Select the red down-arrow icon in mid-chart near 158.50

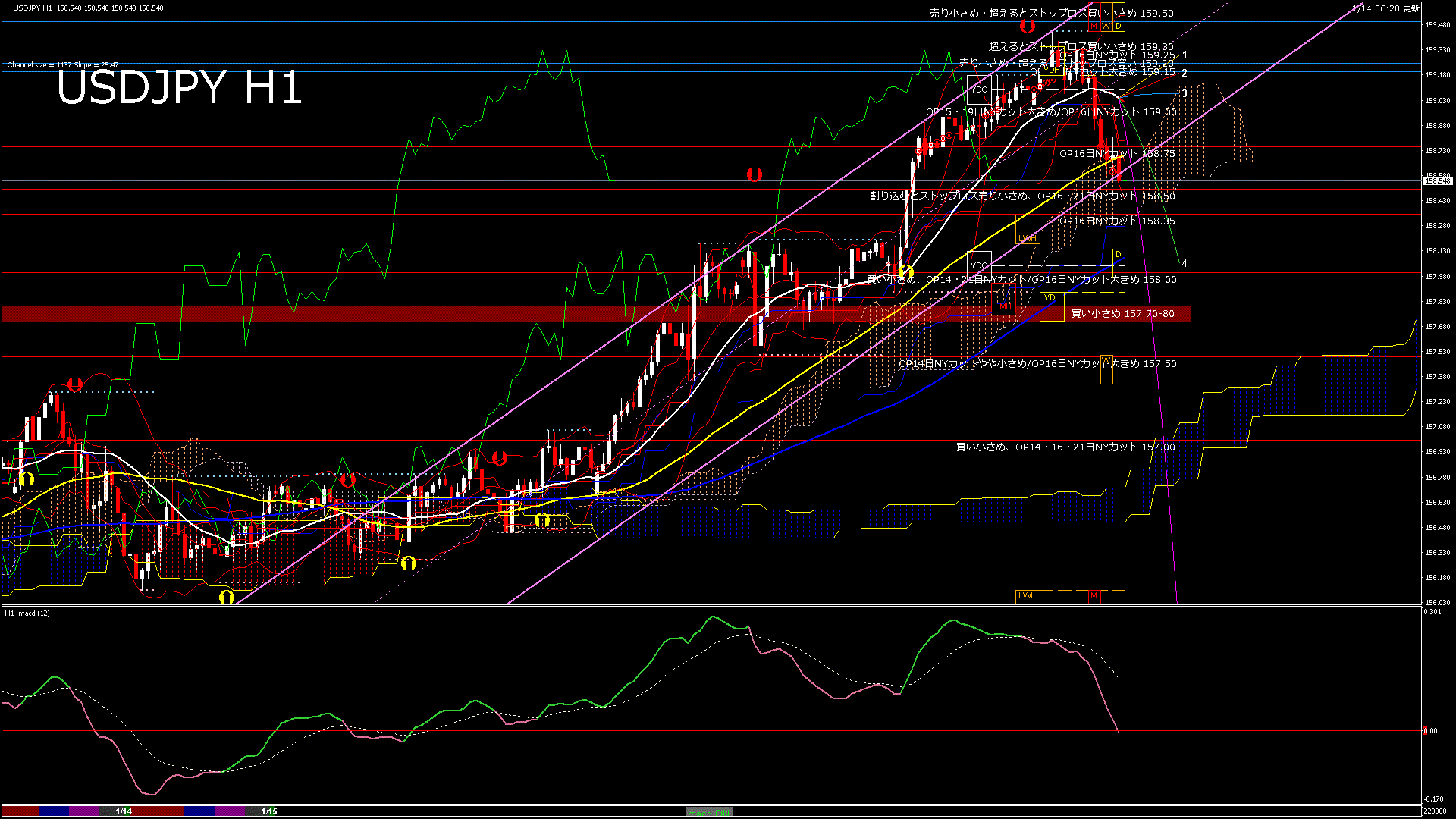(753, 173)
